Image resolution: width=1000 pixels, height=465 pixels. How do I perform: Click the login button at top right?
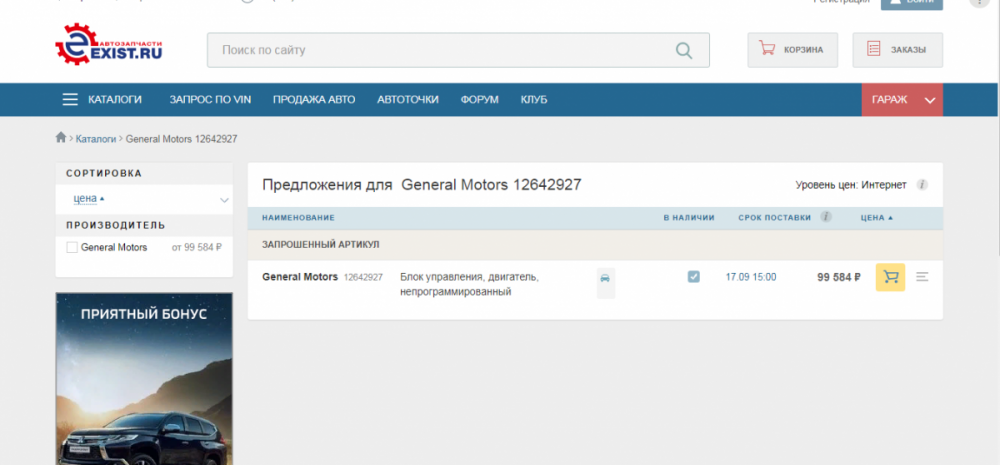click(911, 3)
